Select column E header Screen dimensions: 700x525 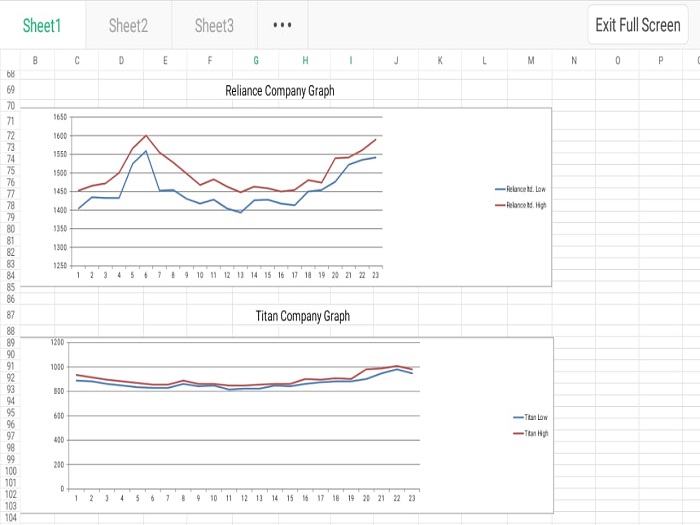[165, 60]
